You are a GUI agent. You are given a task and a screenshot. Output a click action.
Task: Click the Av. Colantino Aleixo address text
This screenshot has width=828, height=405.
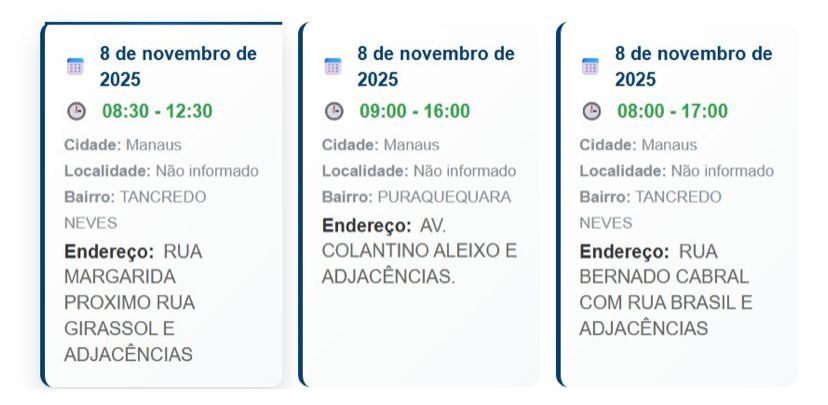(419, 251)
